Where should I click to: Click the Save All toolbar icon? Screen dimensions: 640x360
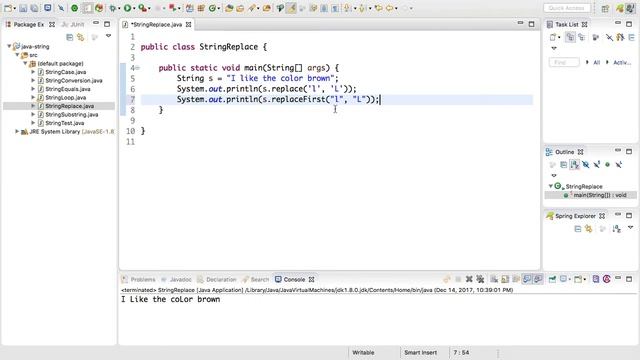pos(34,8)
